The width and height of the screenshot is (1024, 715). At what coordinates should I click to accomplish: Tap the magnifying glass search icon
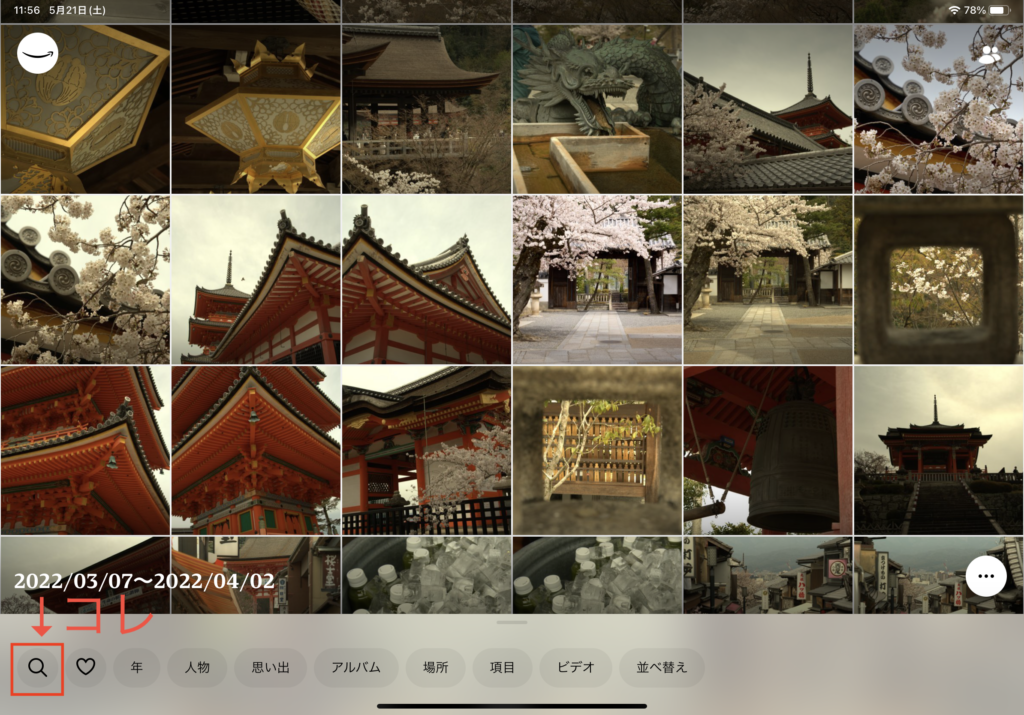coord(38,667)
